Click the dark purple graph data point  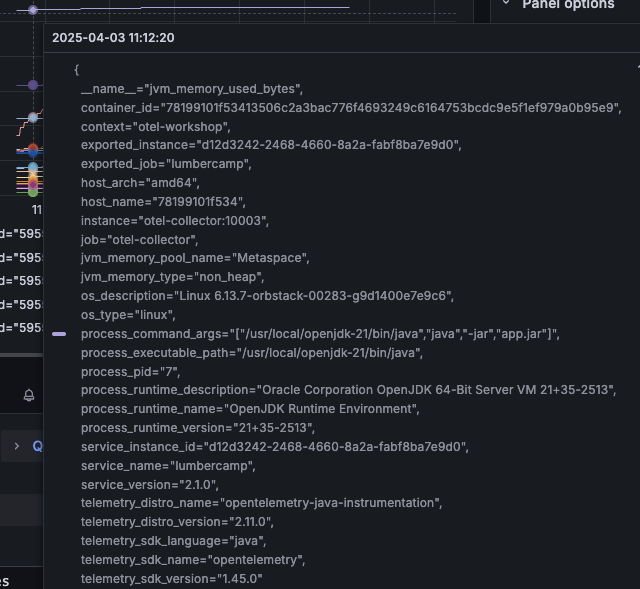click(x=33, y=85)
